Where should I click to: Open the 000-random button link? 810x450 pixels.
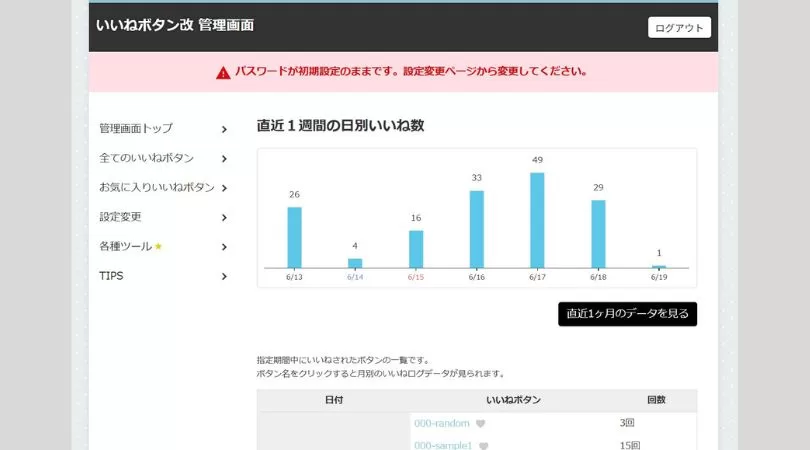click(x=441, y=424)
